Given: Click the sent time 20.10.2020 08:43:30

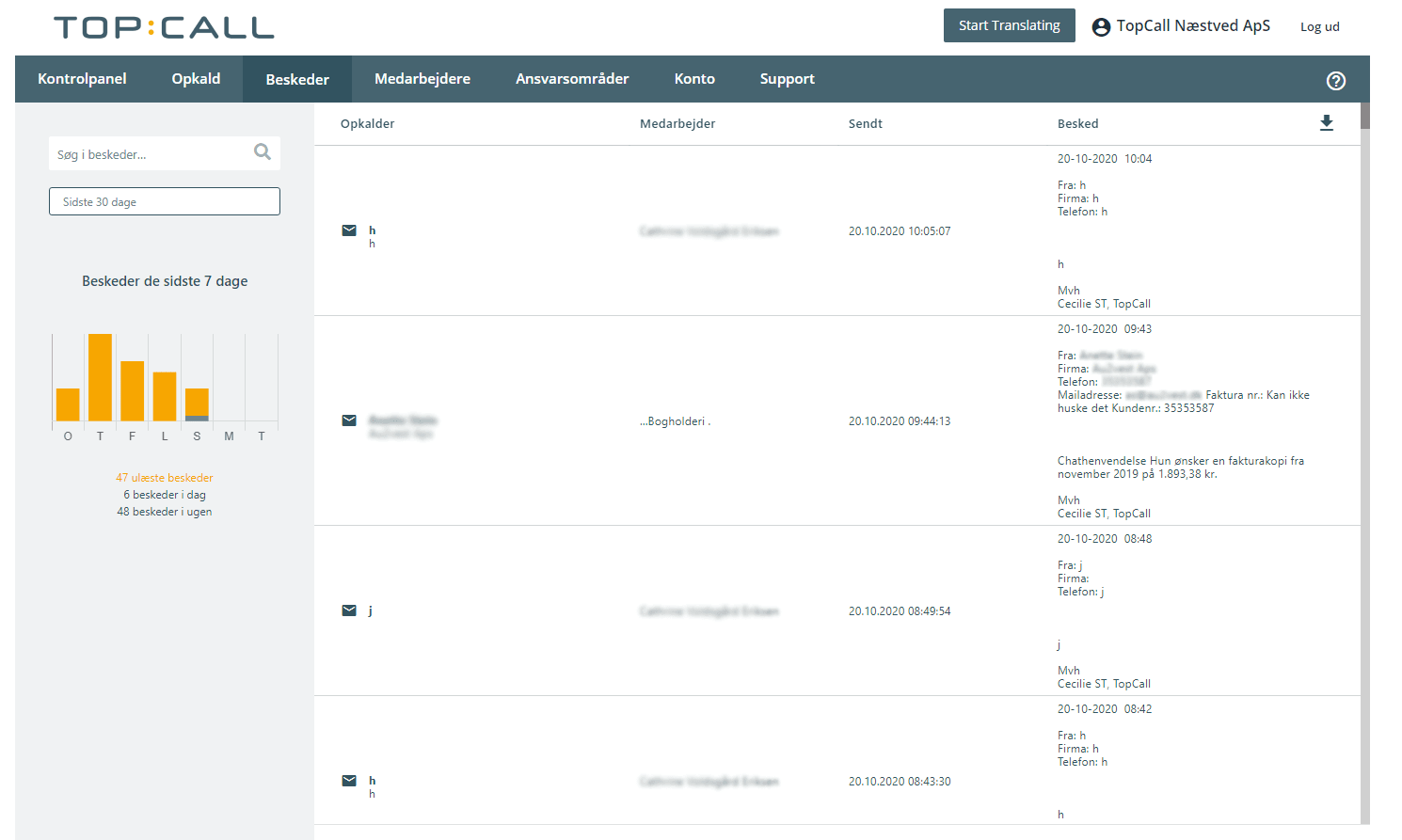Looking at the screenshot, I should [900, 782].
